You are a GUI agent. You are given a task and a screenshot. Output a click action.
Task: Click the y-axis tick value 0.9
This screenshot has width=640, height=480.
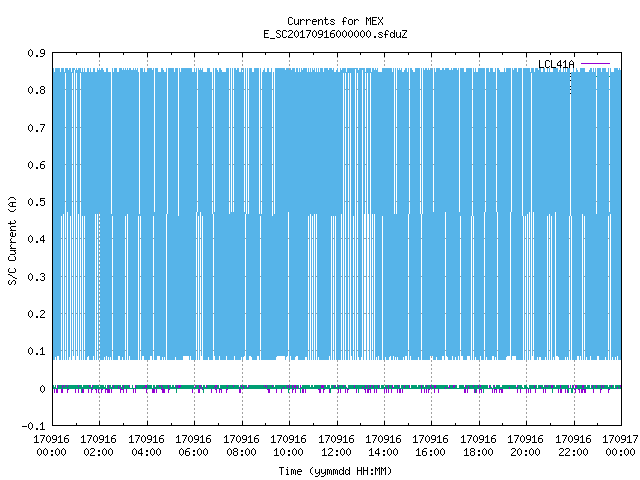36,53
